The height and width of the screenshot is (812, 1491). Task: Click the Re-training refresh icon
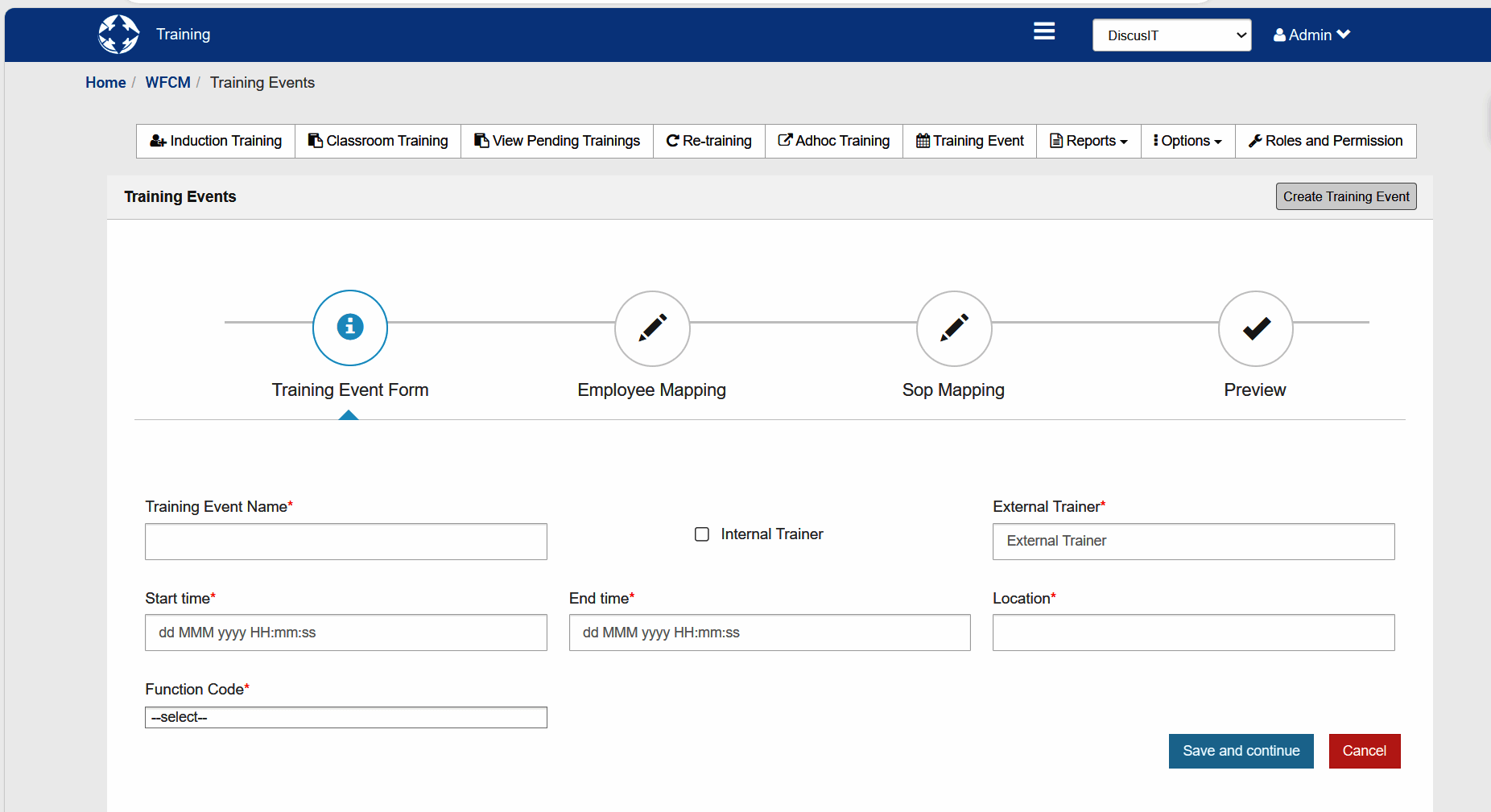pos(673,140)
